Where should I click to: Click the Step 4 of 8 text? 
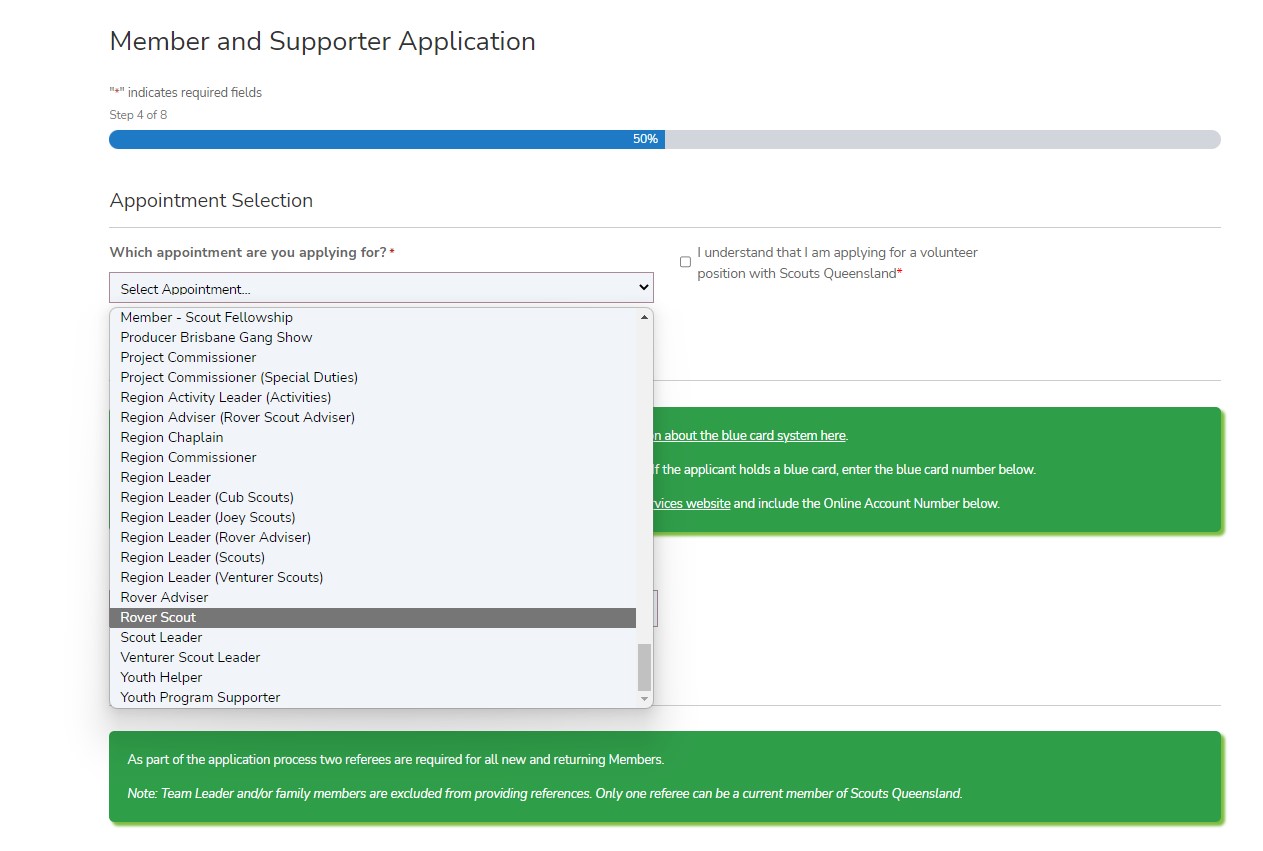tap(138, 115)
